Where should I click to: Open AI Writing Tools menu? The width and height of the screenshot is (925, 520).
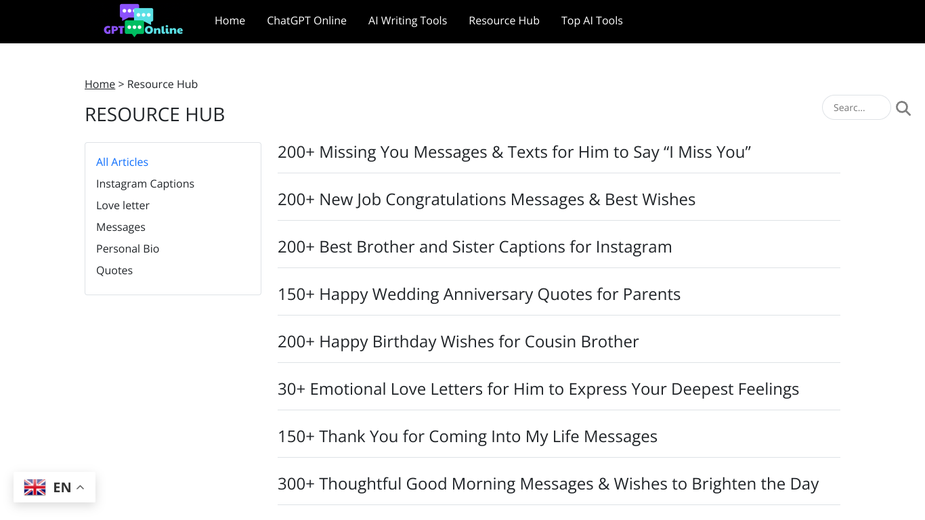click(x=407, y=21)
